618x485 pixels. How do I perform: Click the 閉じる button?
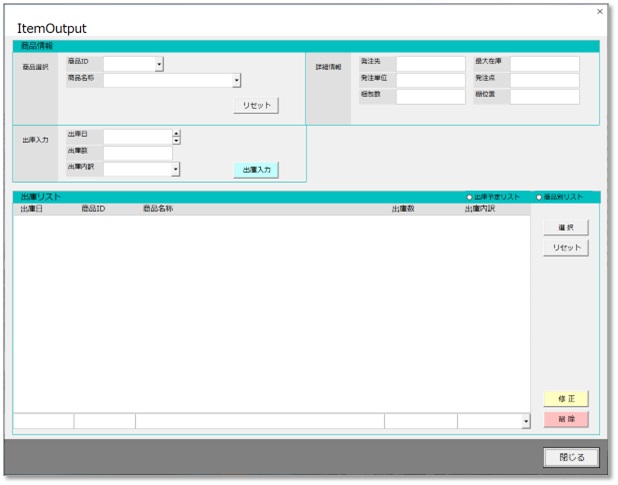tap(571, 457)
